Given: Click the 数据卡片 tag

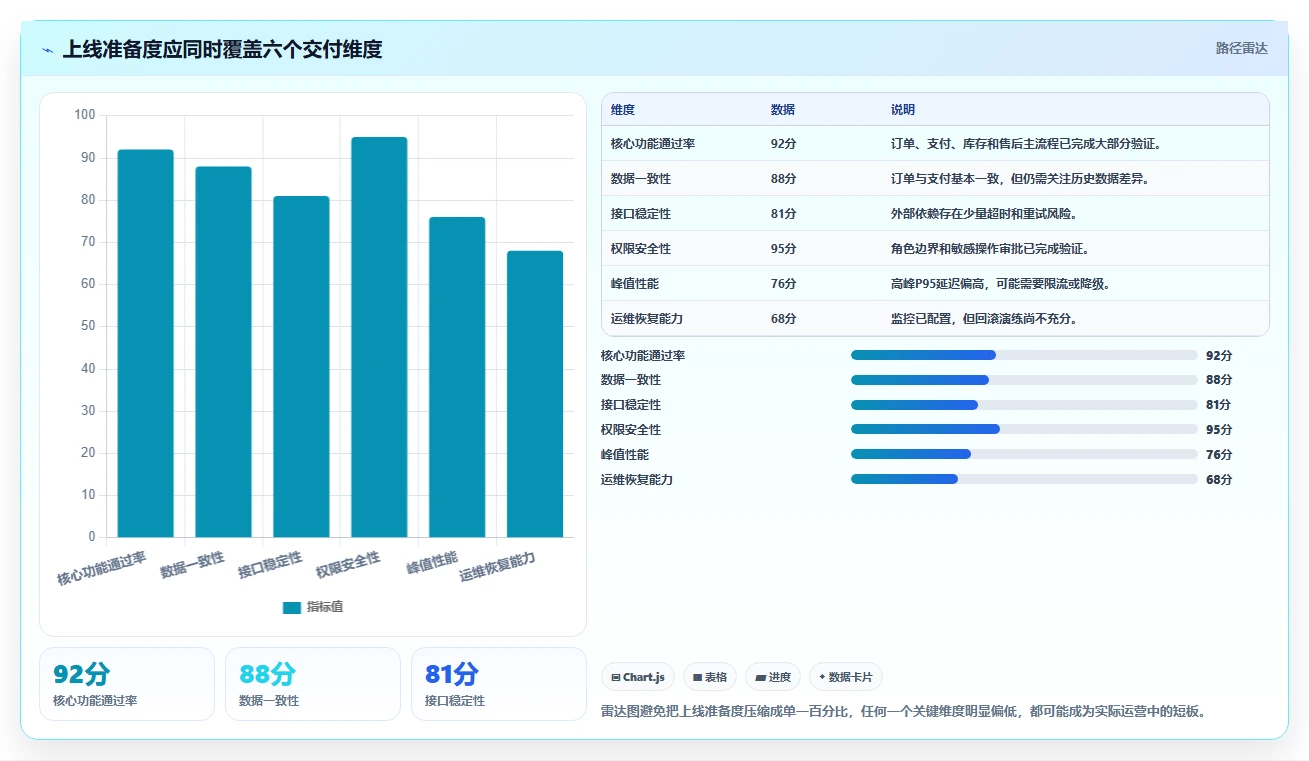Looking at the screenshot, I should tap(846, 677).
